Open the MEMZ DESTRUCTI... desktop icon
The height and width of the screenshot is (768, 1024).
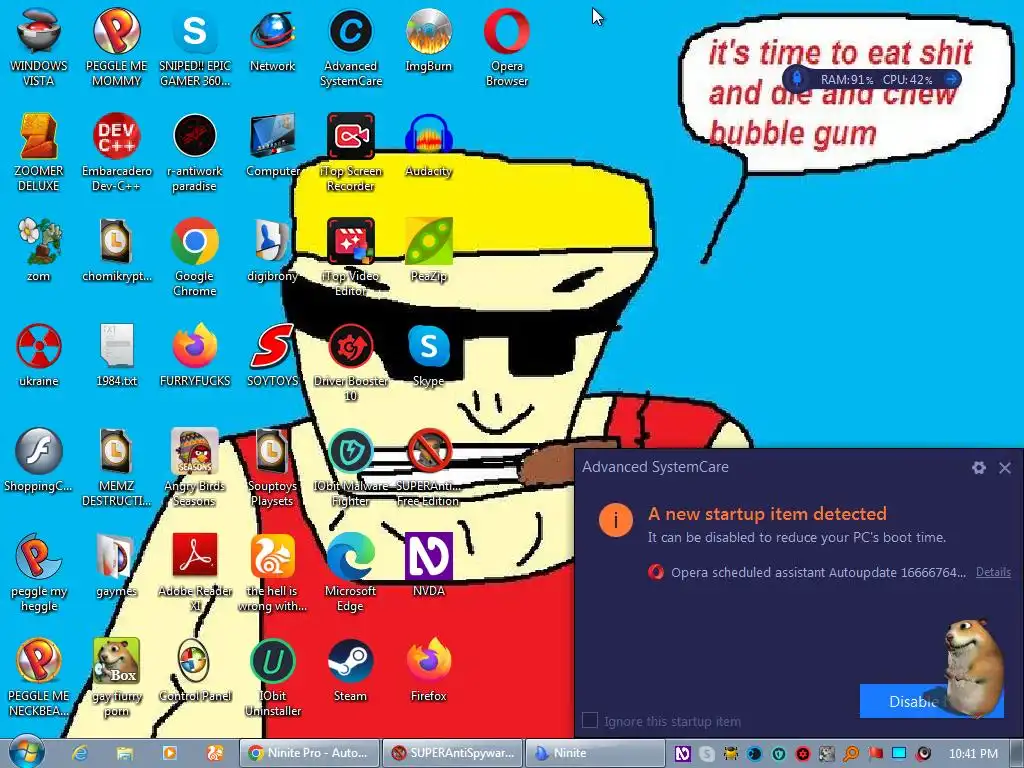pos(116,468)
